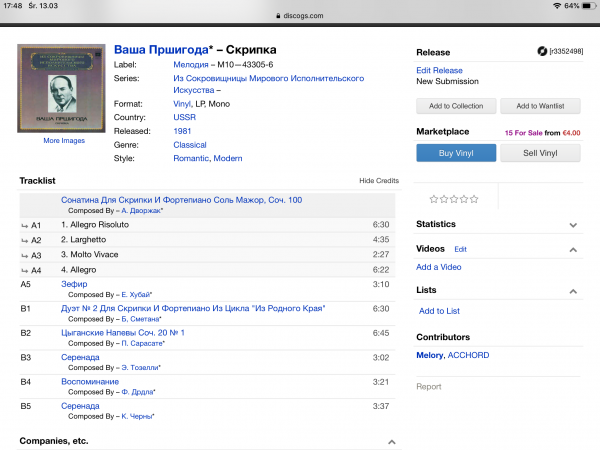
Task: Select the Vinyl format link
Action: [182, 104]
